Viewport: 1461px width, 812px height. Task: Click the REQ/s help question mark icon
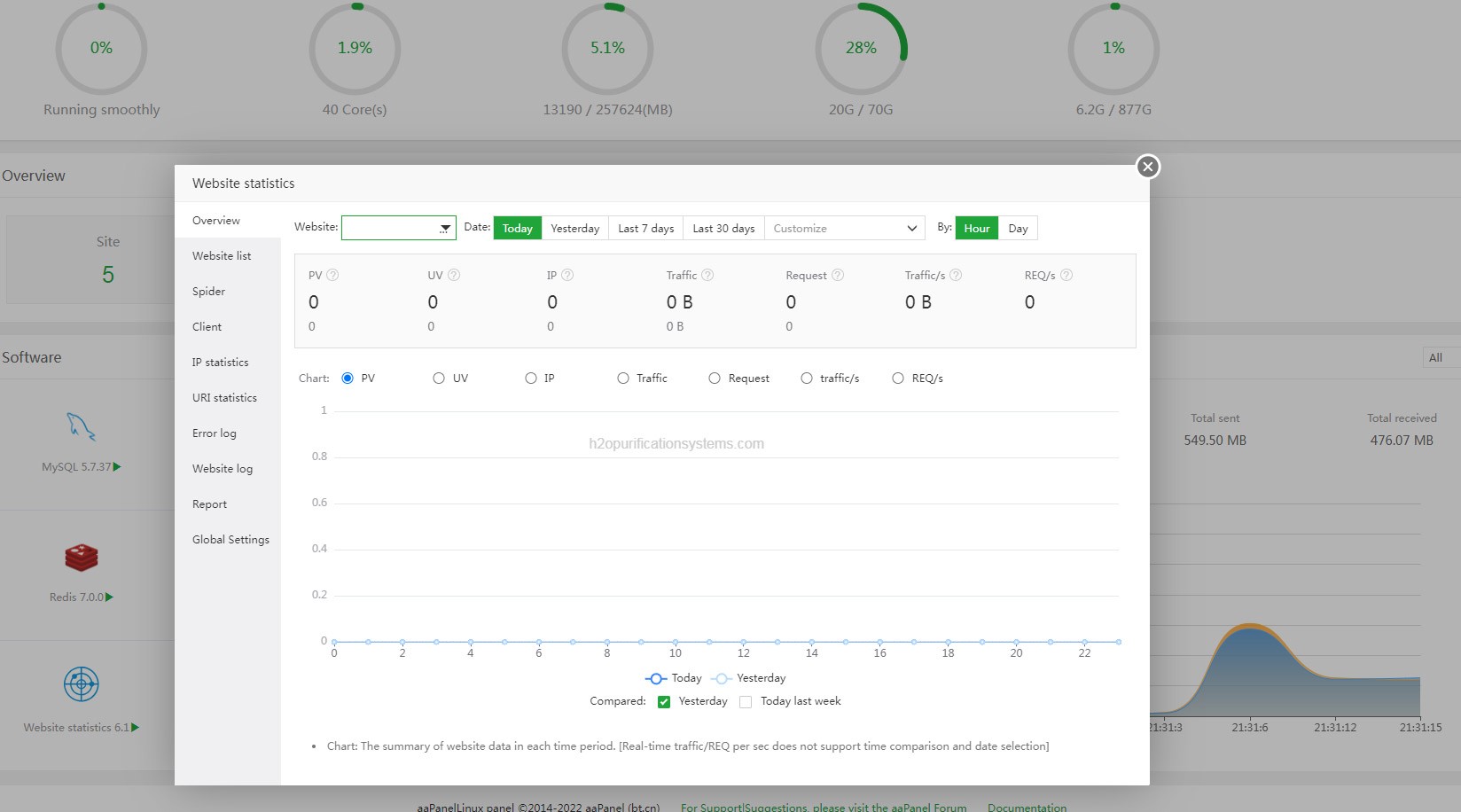coord(1066,276)
